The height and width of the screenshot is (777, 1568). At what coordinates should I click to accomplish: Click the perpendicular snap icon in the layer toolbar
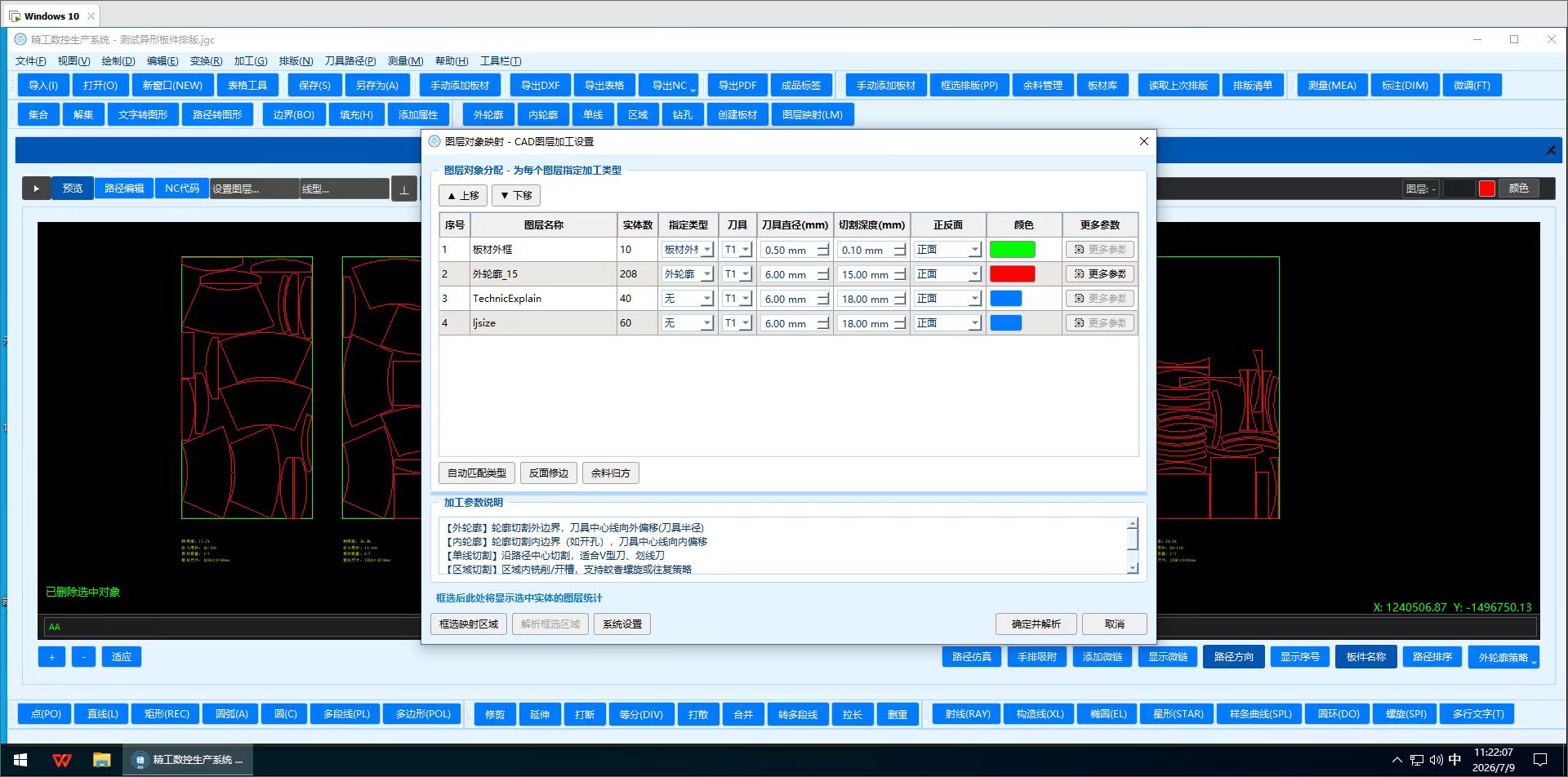403,189
